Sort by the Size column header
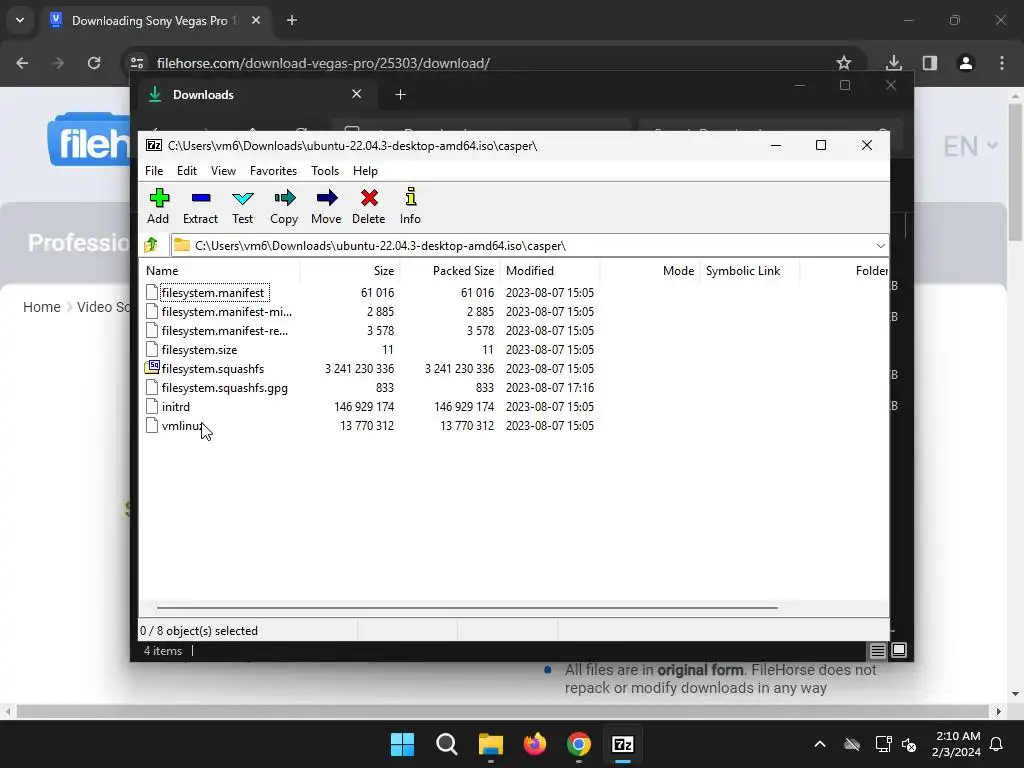 (x=349, y=270)
